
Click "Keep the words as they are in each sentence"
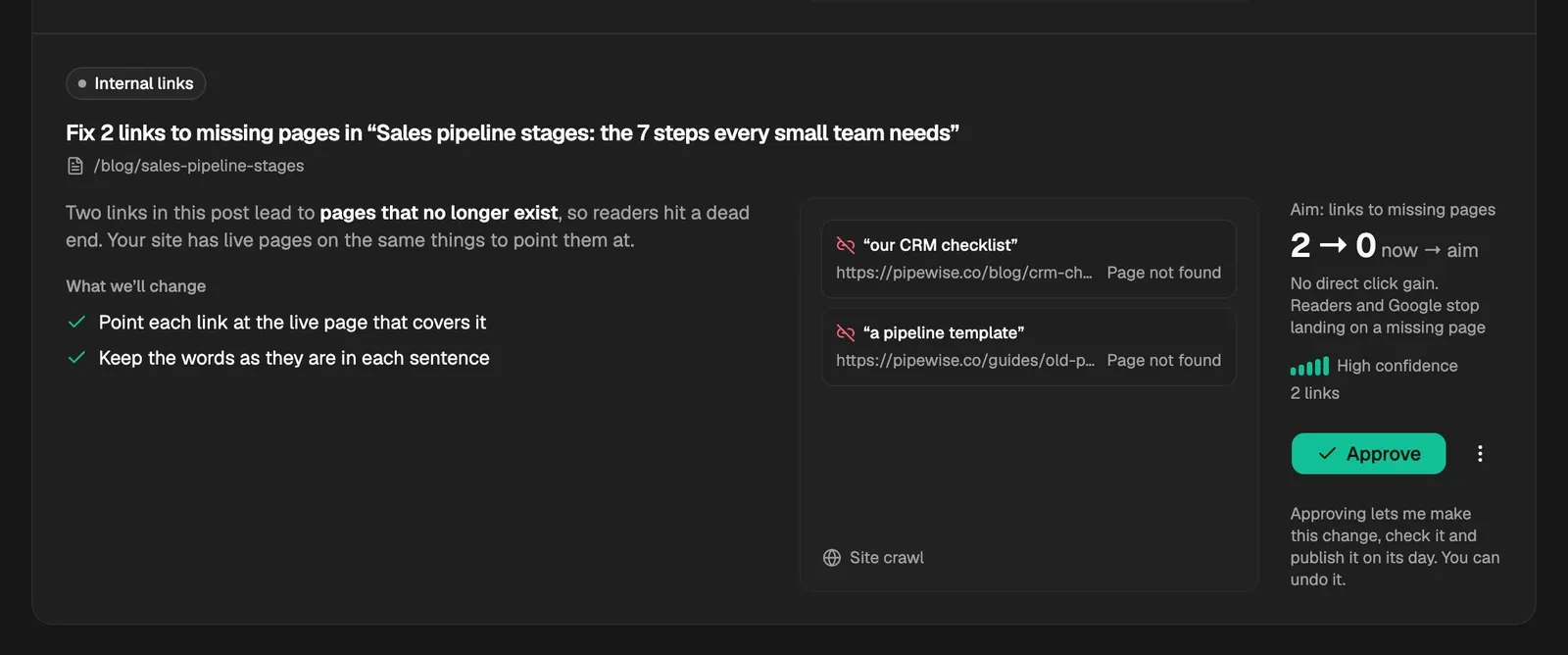click(294, 358)
